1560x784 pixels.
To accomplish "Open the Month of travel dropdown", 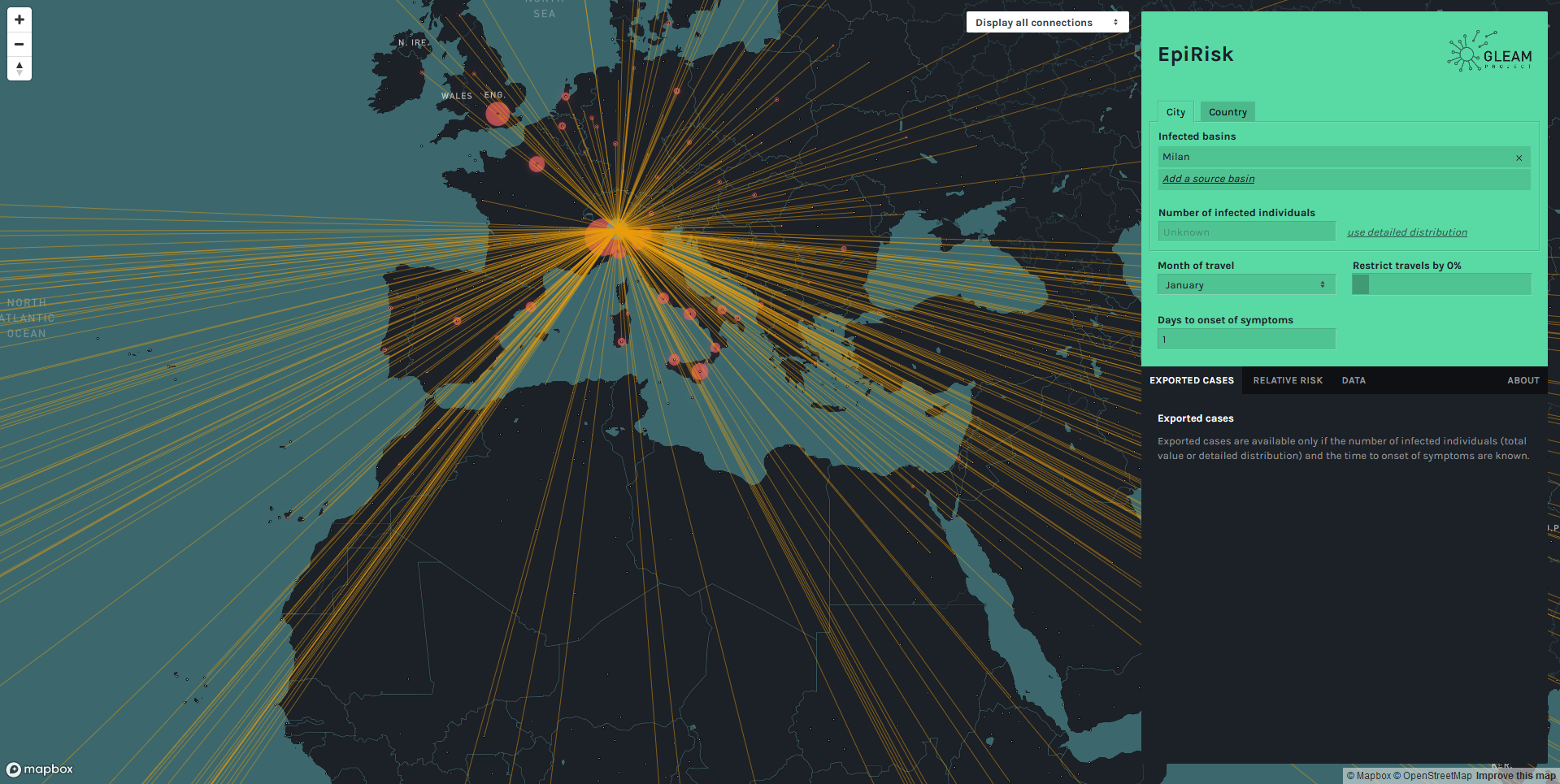I will tap(1246, 284).
